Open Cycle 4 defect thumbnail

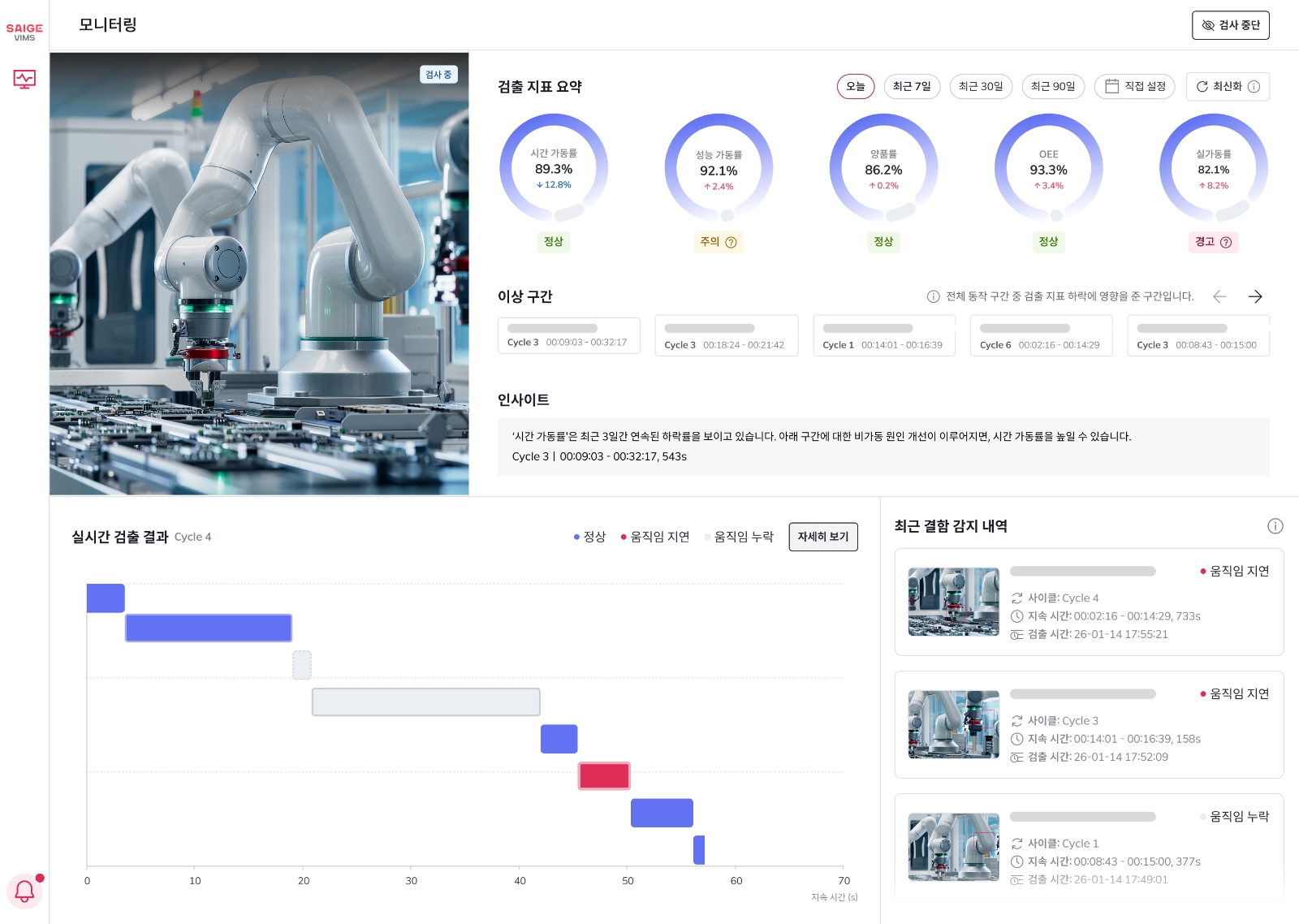(x=953, y=602)
